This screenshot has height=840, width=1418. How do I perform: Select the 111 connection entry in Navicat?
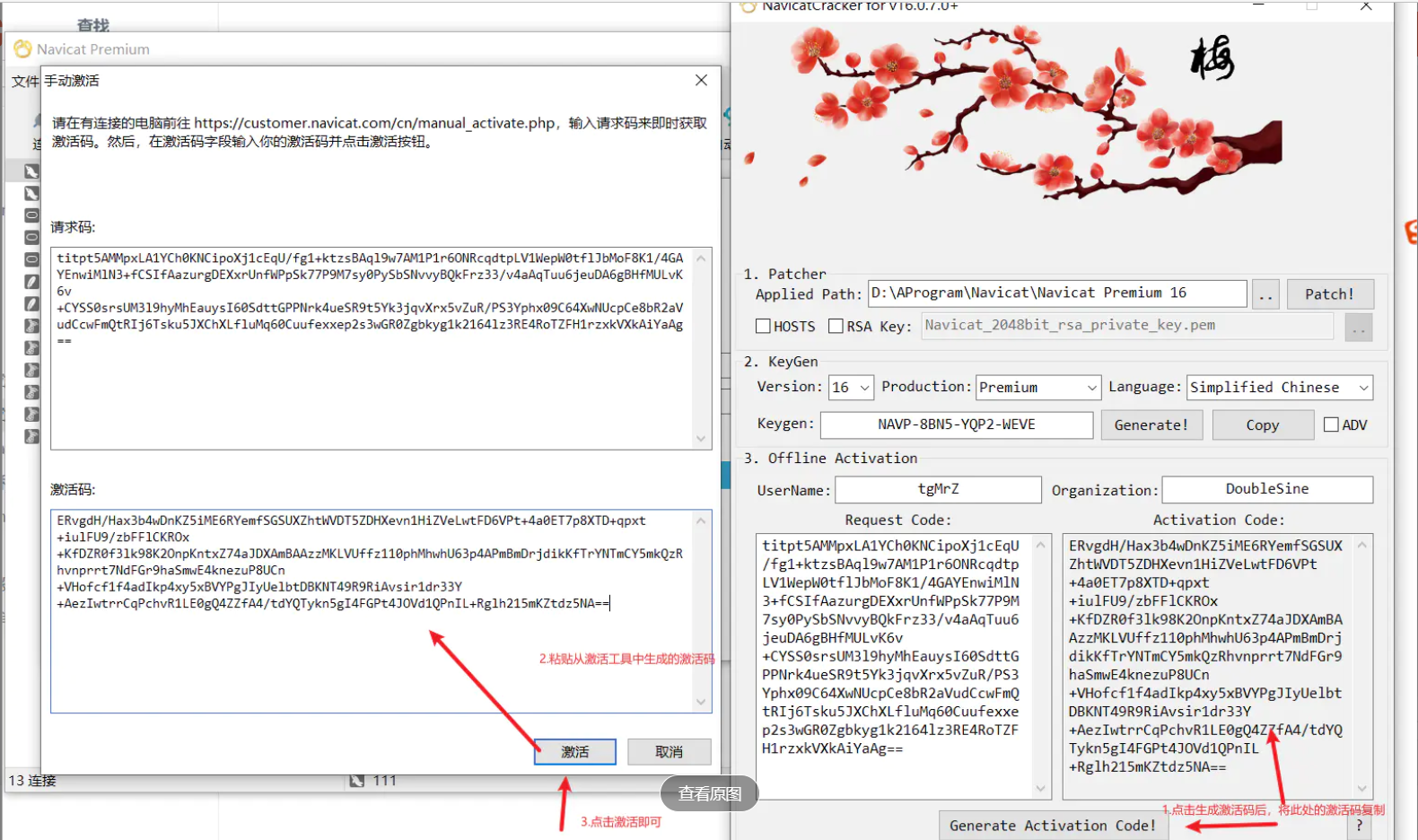click(x=385, y=781)
